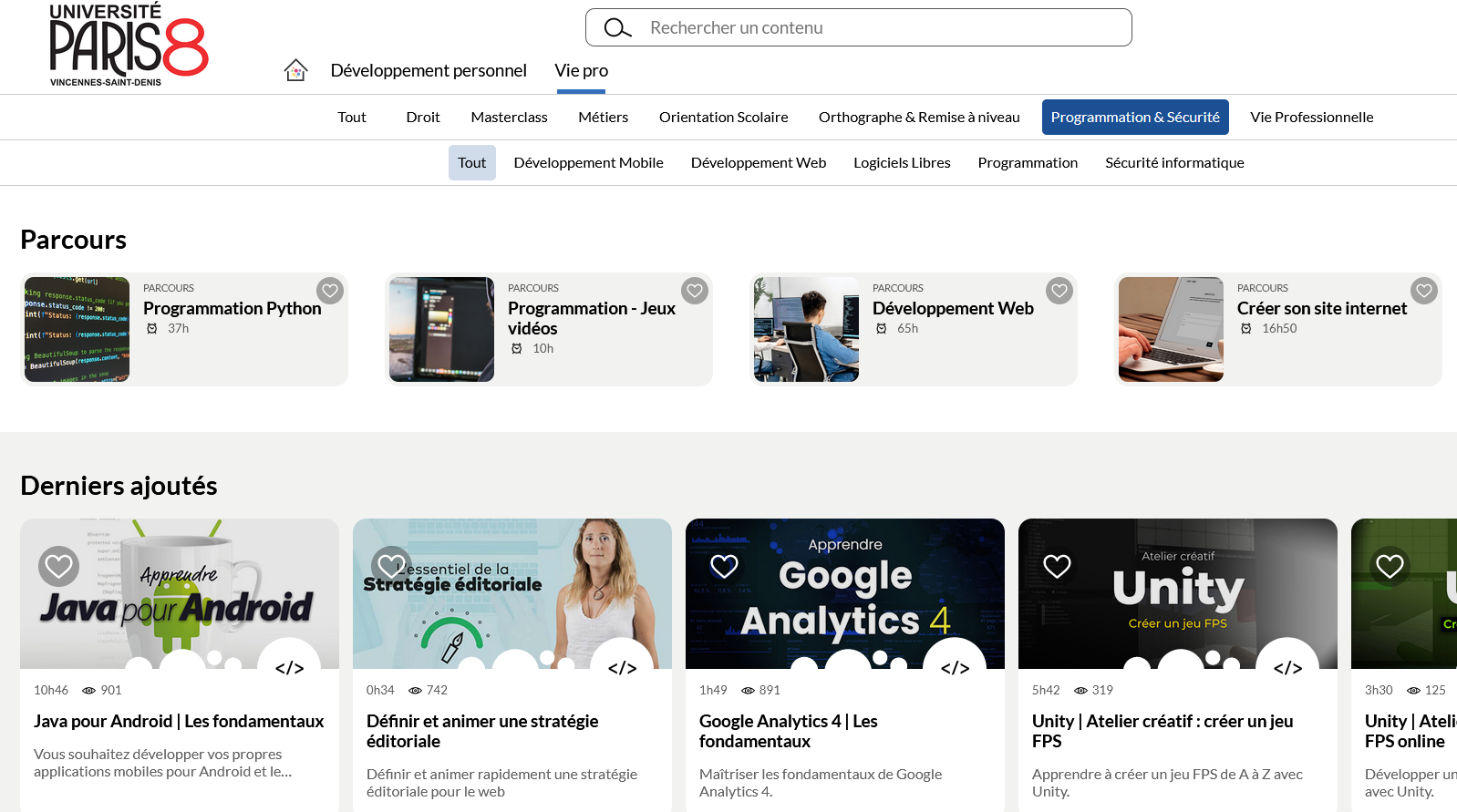Screen dimensions: 1457x812
Task: Click code icon on Google Analytics 4 card
Action: click(x=955, y=667)
